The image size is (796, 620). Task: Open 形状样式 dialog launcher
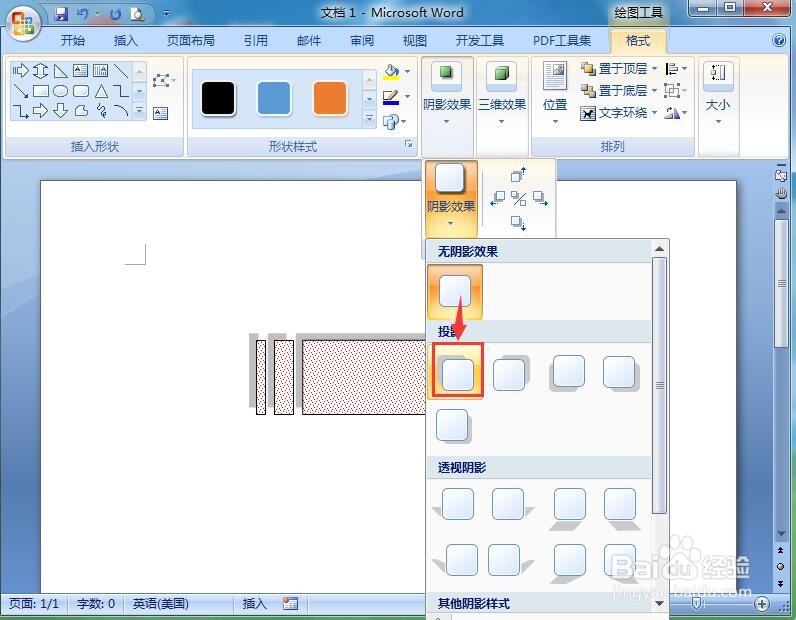[x=409, y=144]
